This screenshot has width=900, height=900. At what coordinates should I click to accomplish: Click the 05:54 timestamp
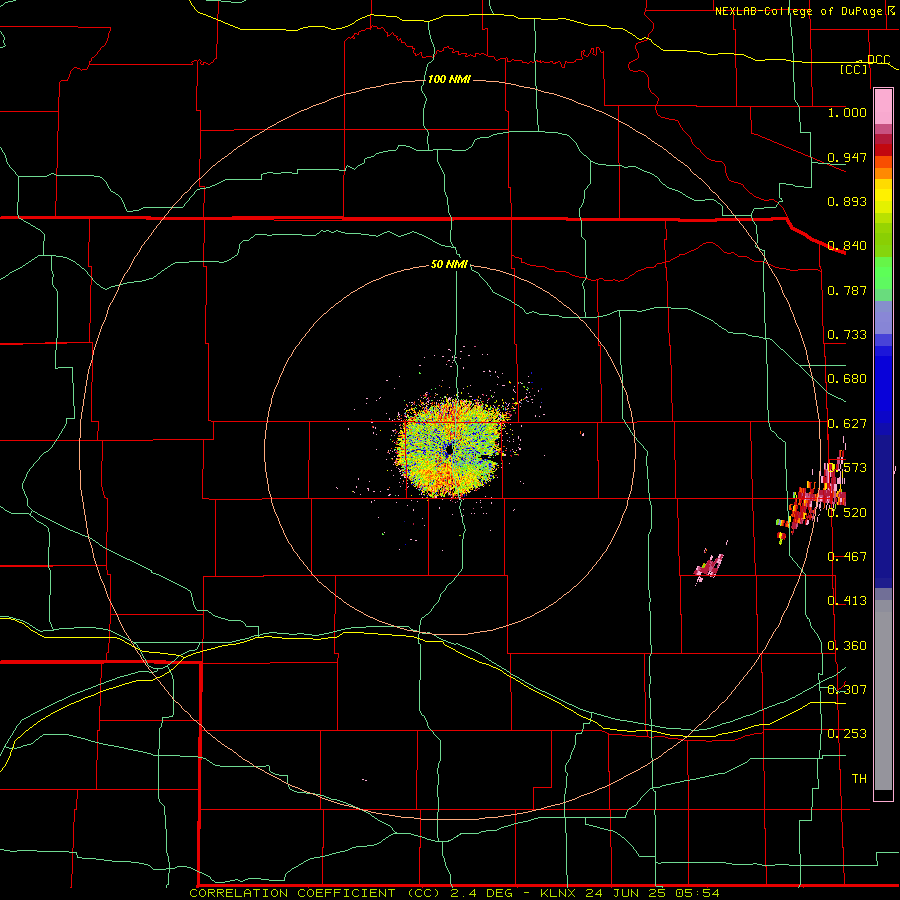(699, 893)
